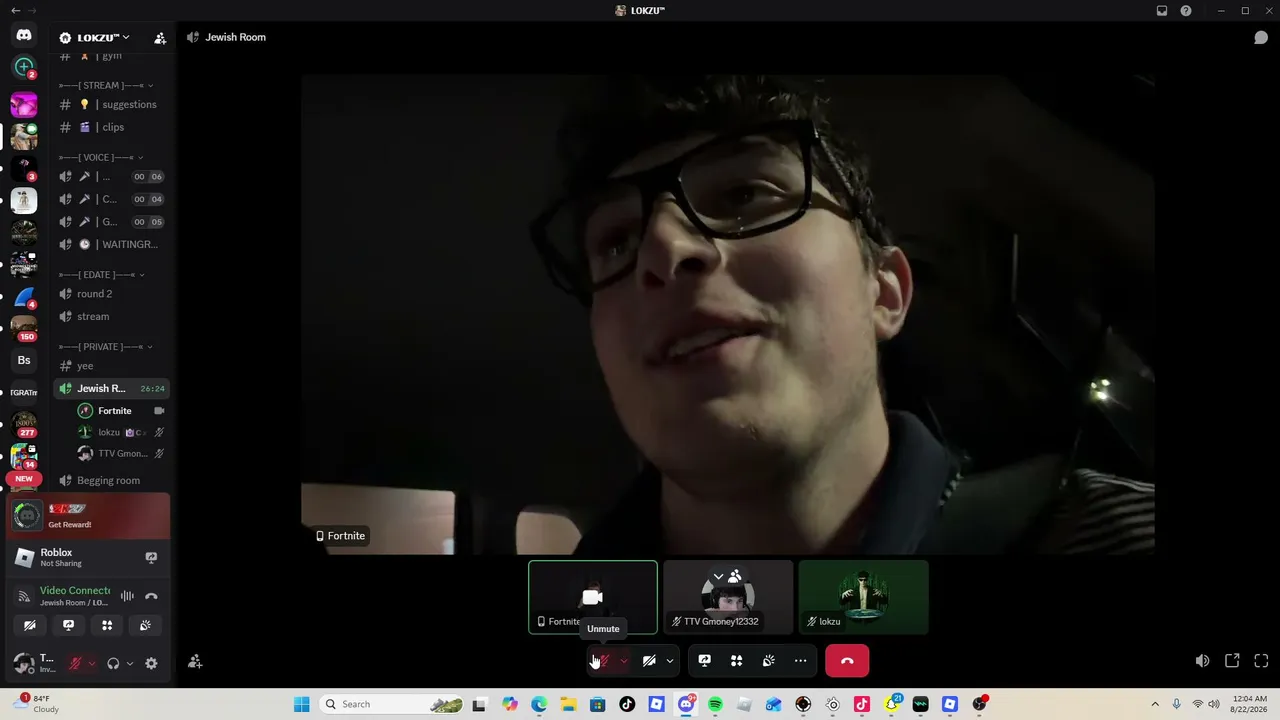This screenshot has width=1280, height=720.
Task: Open the Bs server
Action: [24, 360]
